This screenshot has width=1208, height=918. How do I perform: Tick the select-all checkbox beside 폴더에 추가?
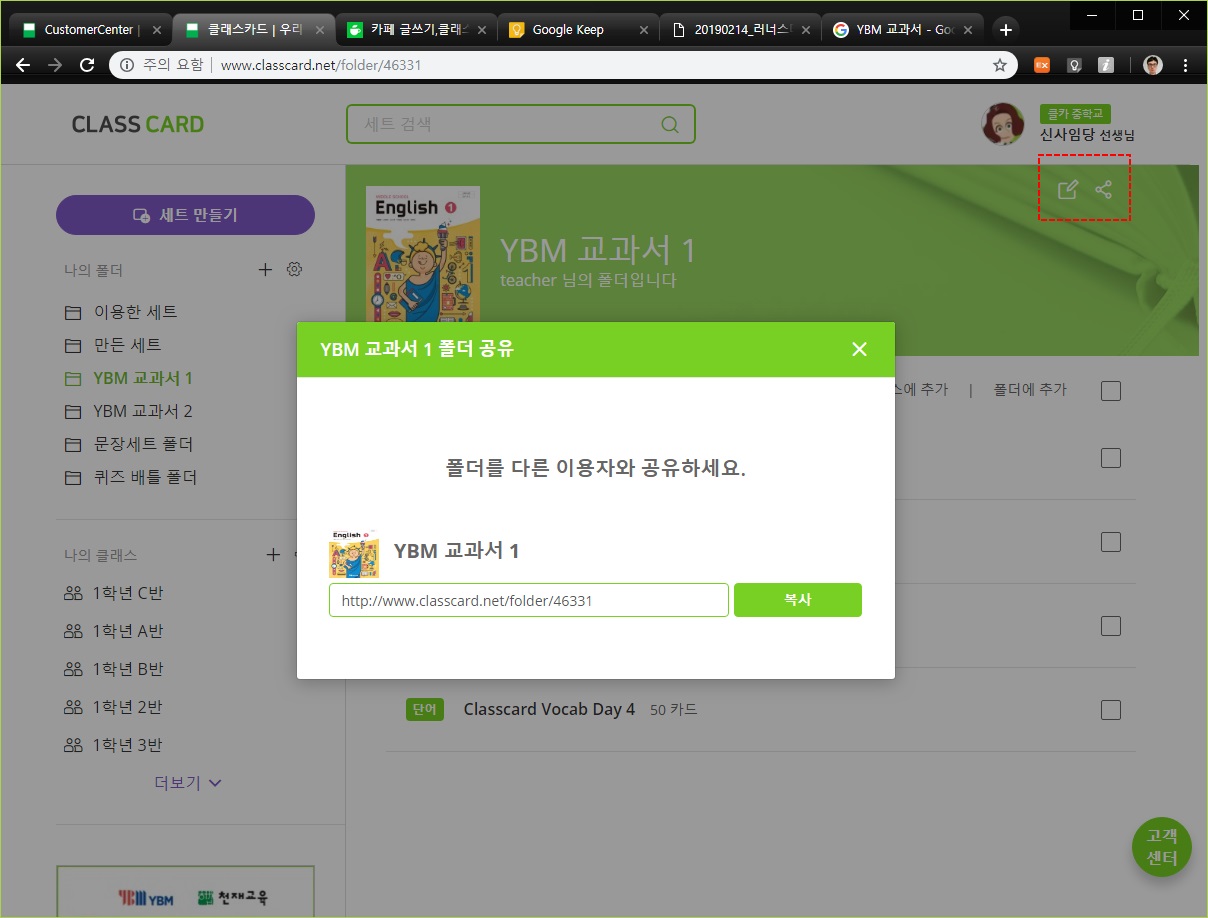(1111, 391)
